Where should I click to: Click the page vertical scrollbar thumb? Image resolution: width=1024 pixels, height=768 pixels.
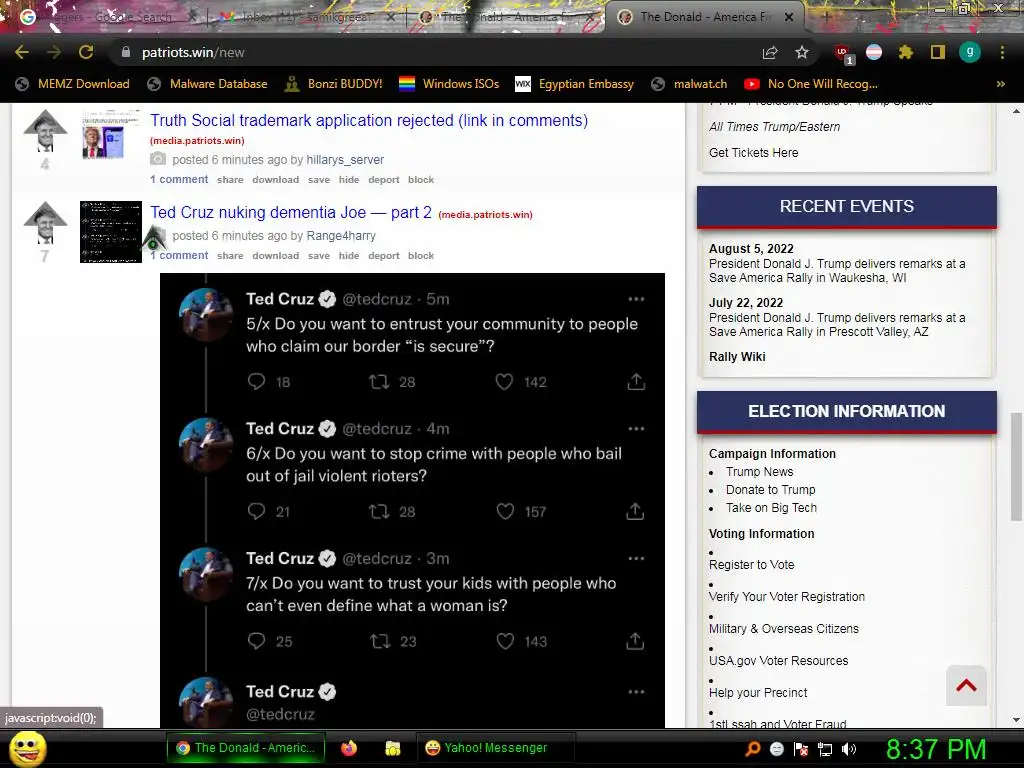1016,466
